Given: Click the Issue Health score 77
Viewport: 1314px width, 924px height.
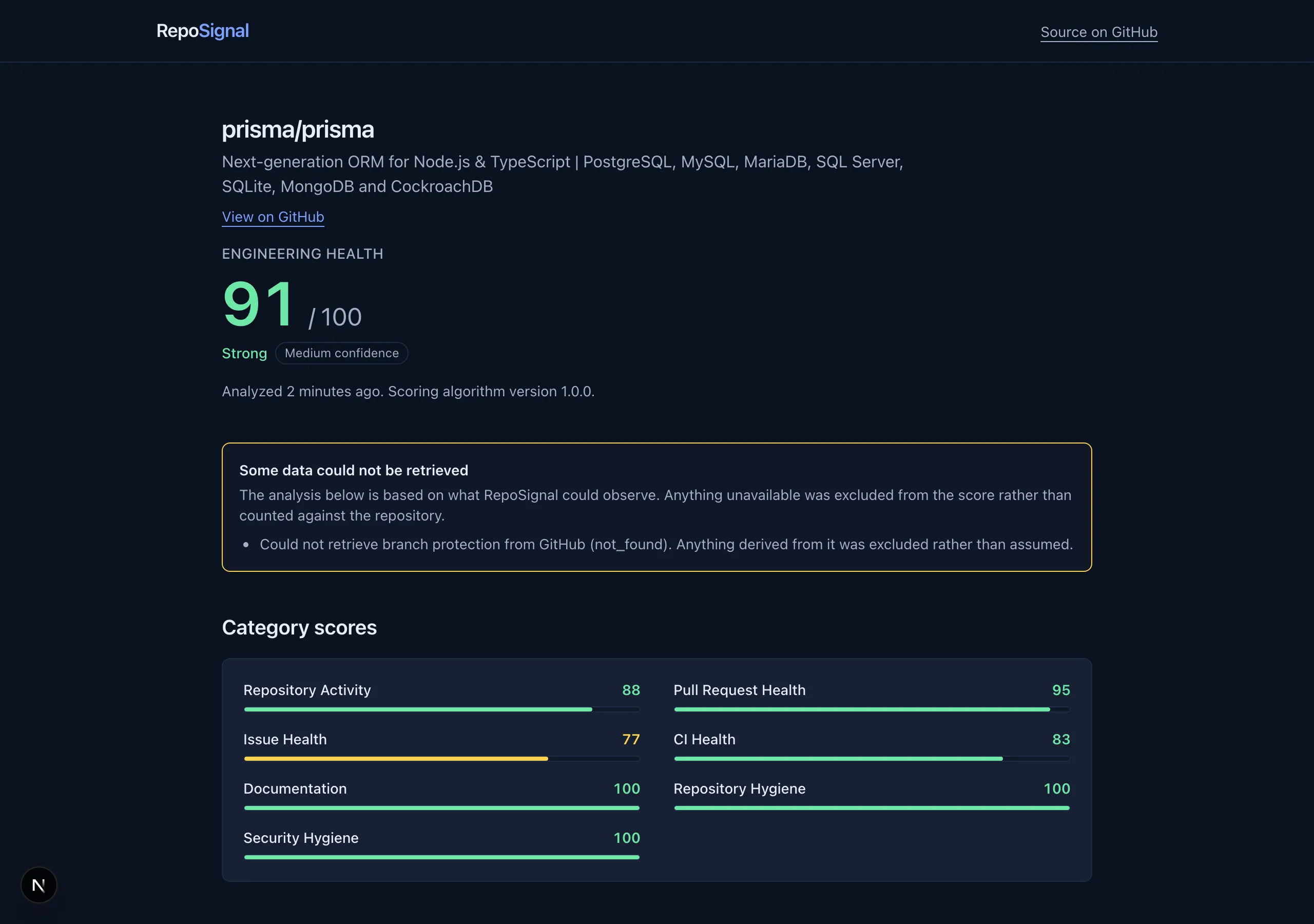Looking at the screenshot, I should pyautogui.click(x=631, y=739).
